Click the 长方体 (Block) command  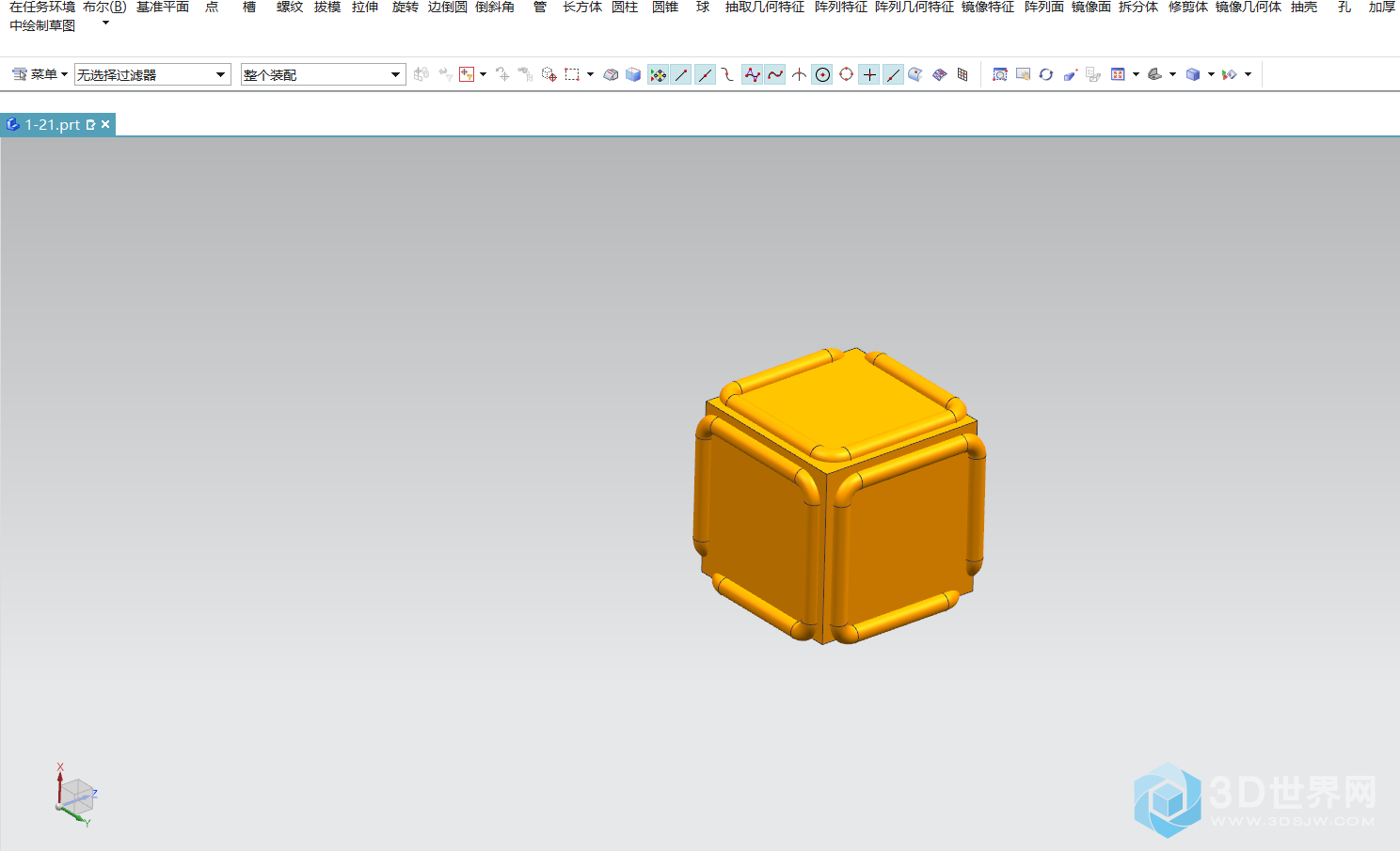[x=582, y=7]
